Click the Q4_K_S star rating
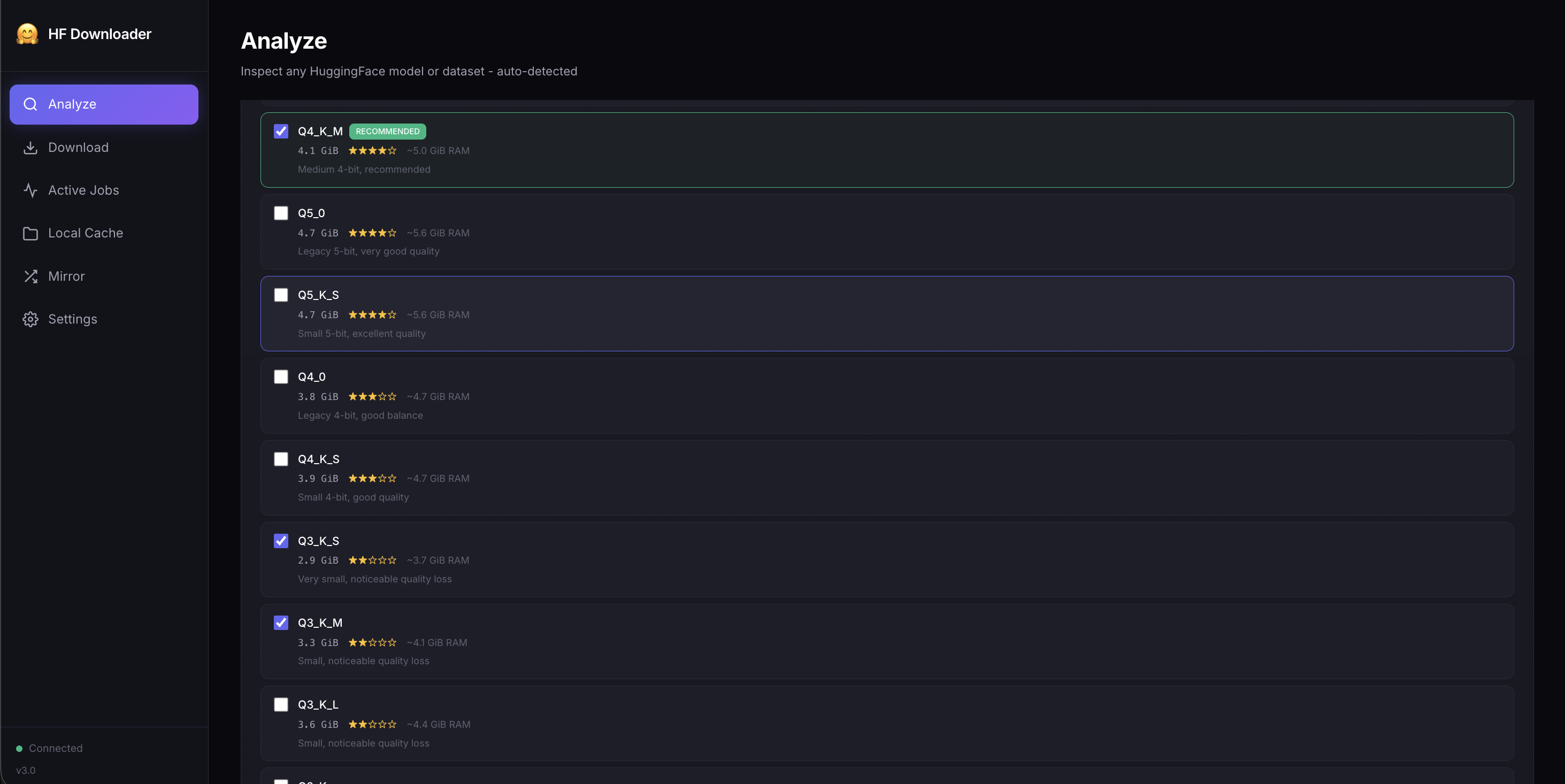 click(x=372, y=479)
